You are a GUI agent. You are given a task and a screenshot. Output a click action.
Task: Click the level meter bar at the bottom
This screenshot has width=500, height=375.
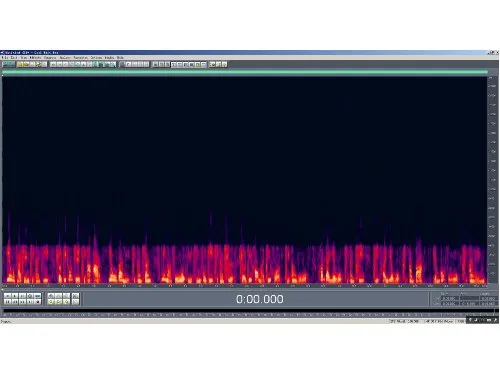(x=248, y=313)
